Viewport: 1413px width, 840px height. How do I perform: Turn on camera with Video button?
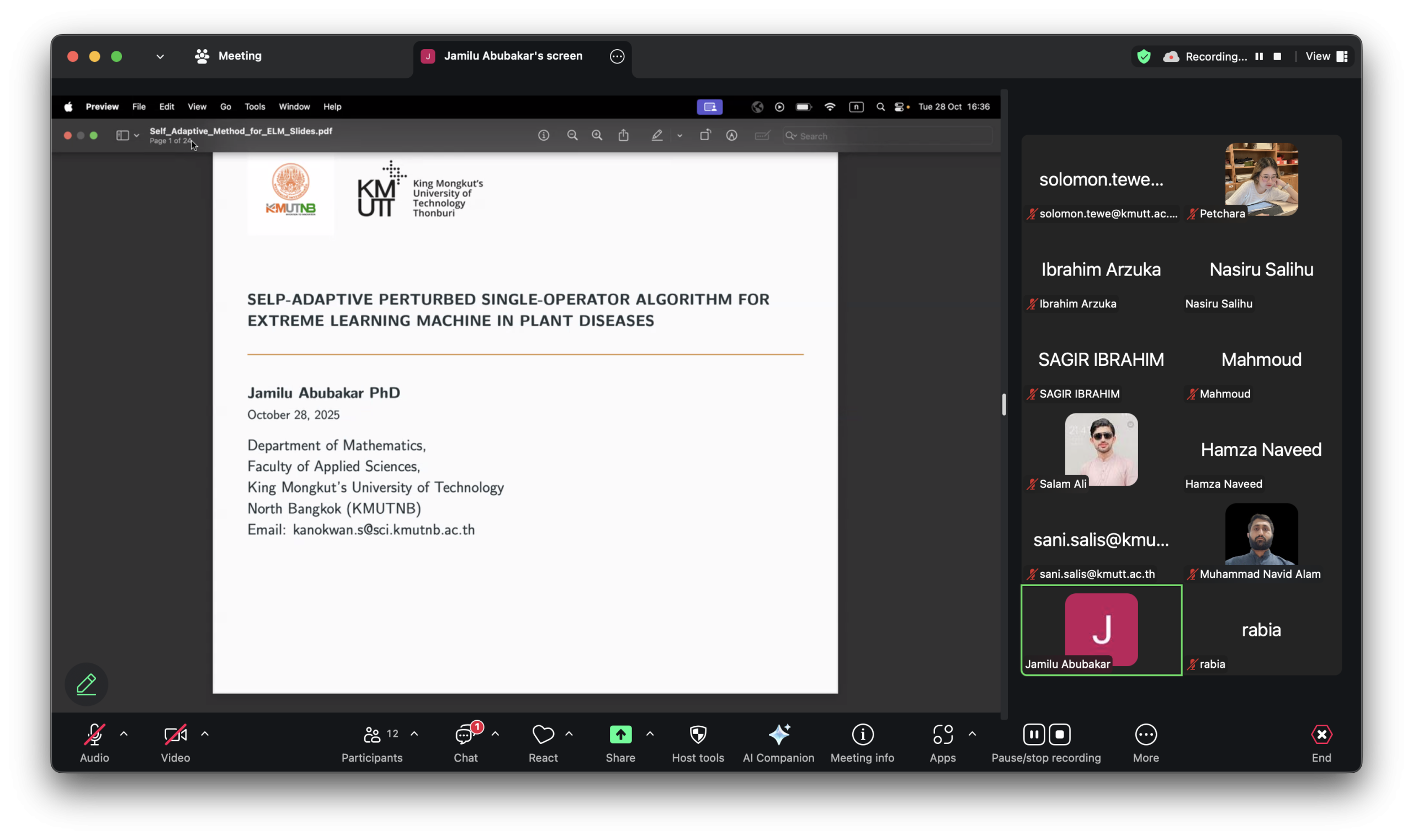point(175,735)
